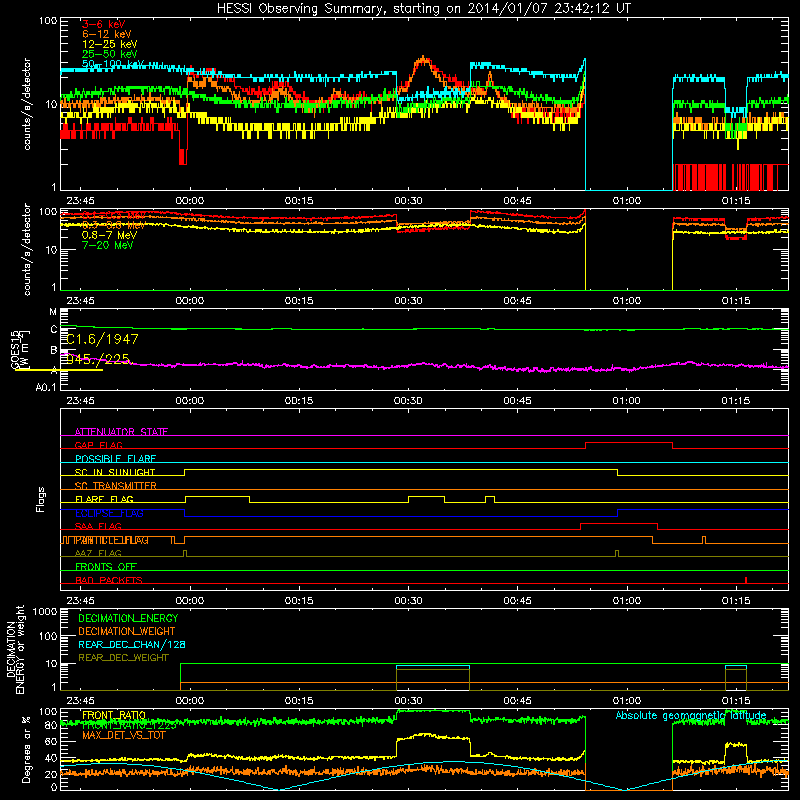
Task: Click the HESSI Observing Summary title text
Action: (x=424, y=9)
